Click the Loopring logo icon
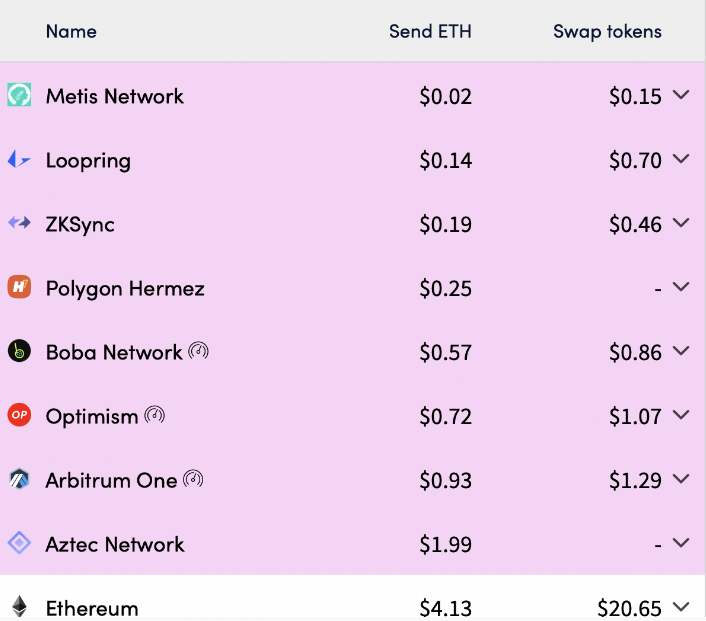Image resolution: width=706 pixels, height=621 pixels. pos(19,159)
